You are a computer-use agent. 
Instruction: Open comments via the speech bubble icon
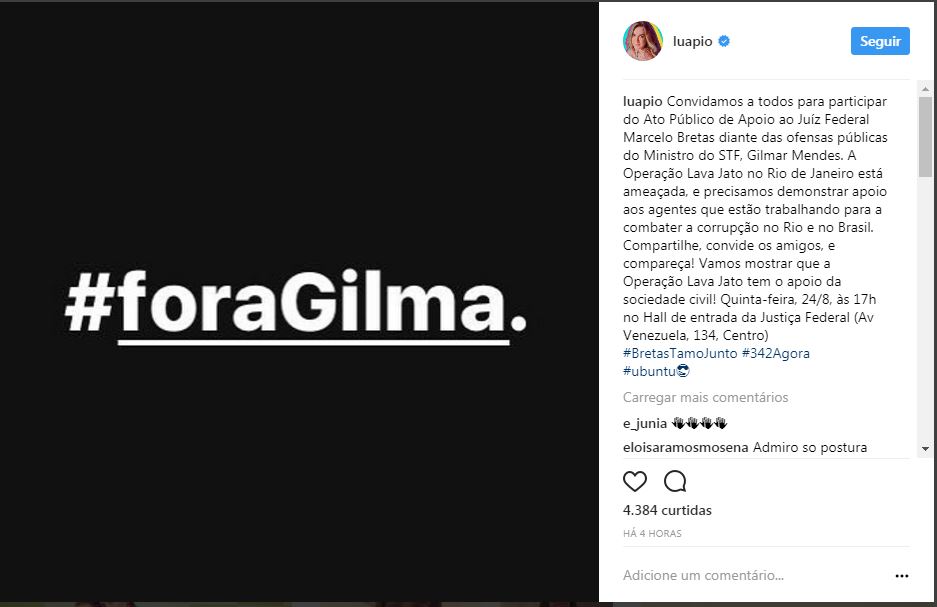point(675,481)
